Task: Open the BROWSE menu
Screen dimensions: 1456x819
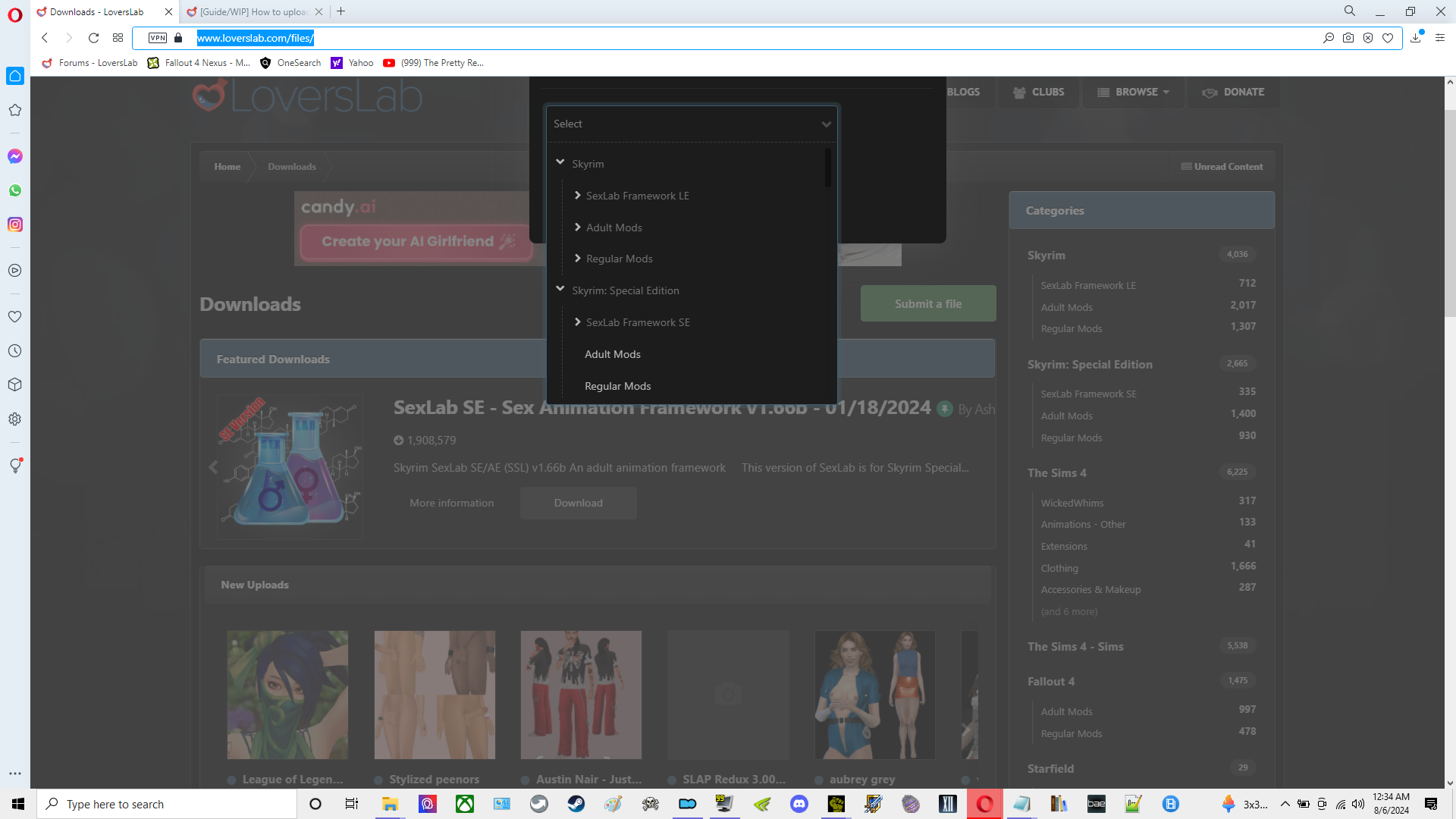Action: coord(1133,92)
